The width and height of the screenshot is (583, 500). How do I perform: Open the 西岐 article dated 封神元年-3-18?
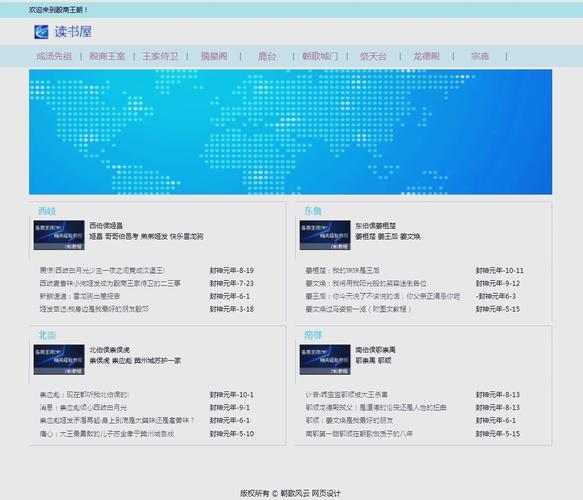click(x=94, y=309)
